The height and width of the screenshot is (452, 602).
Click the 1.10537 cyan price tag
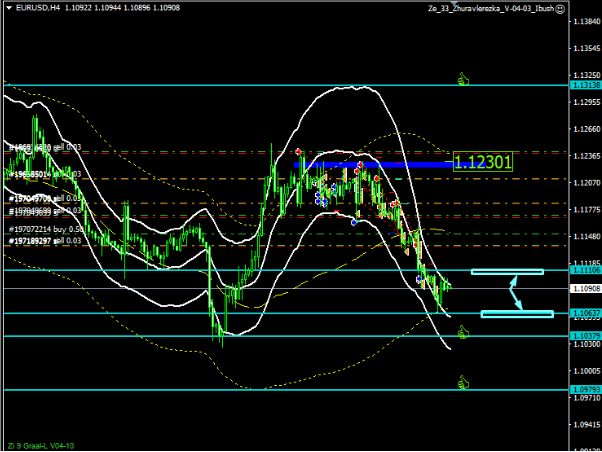(585, 313)
